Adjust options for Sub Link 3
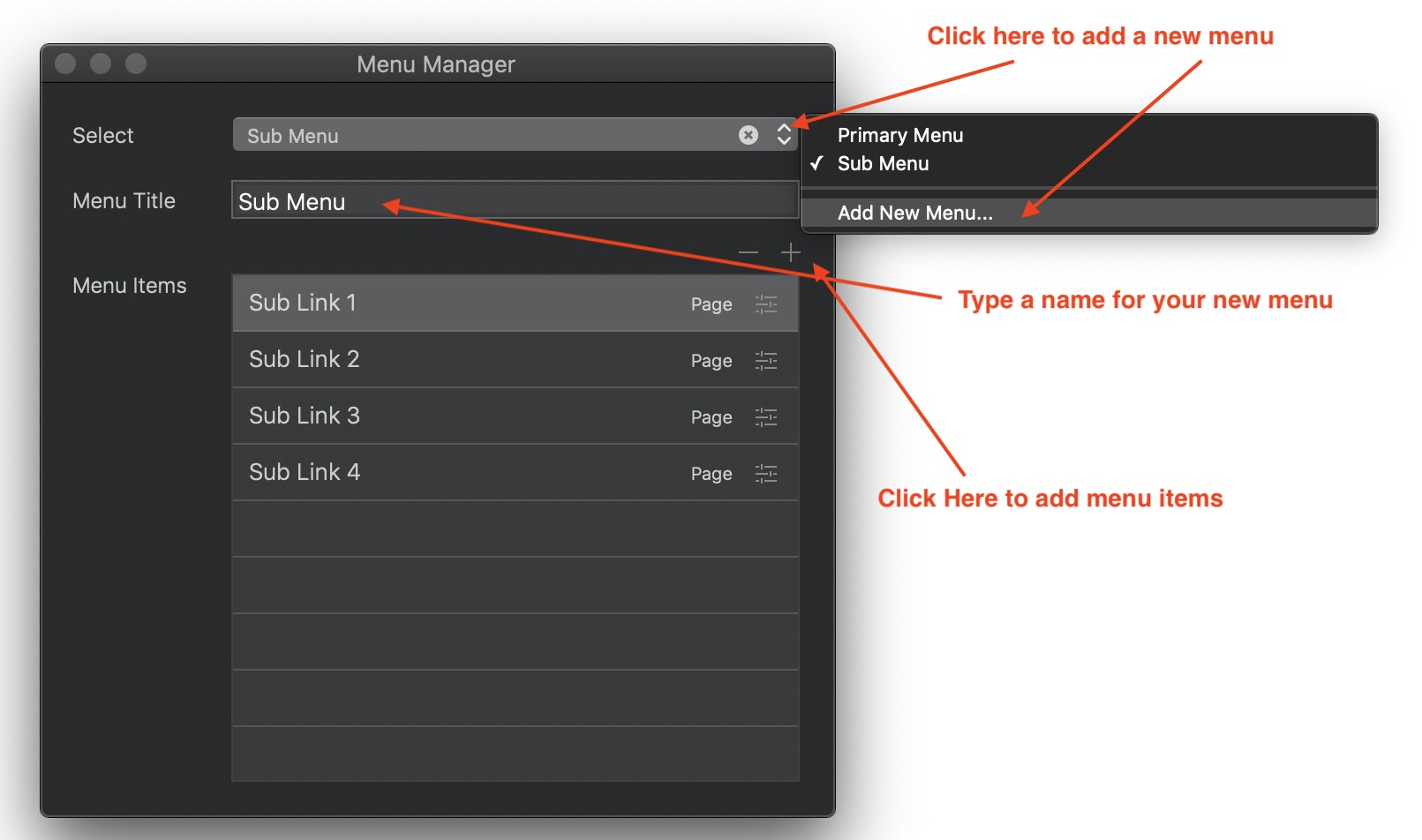The height and width of the screenshot is (840, 1422). pos(766,416)
